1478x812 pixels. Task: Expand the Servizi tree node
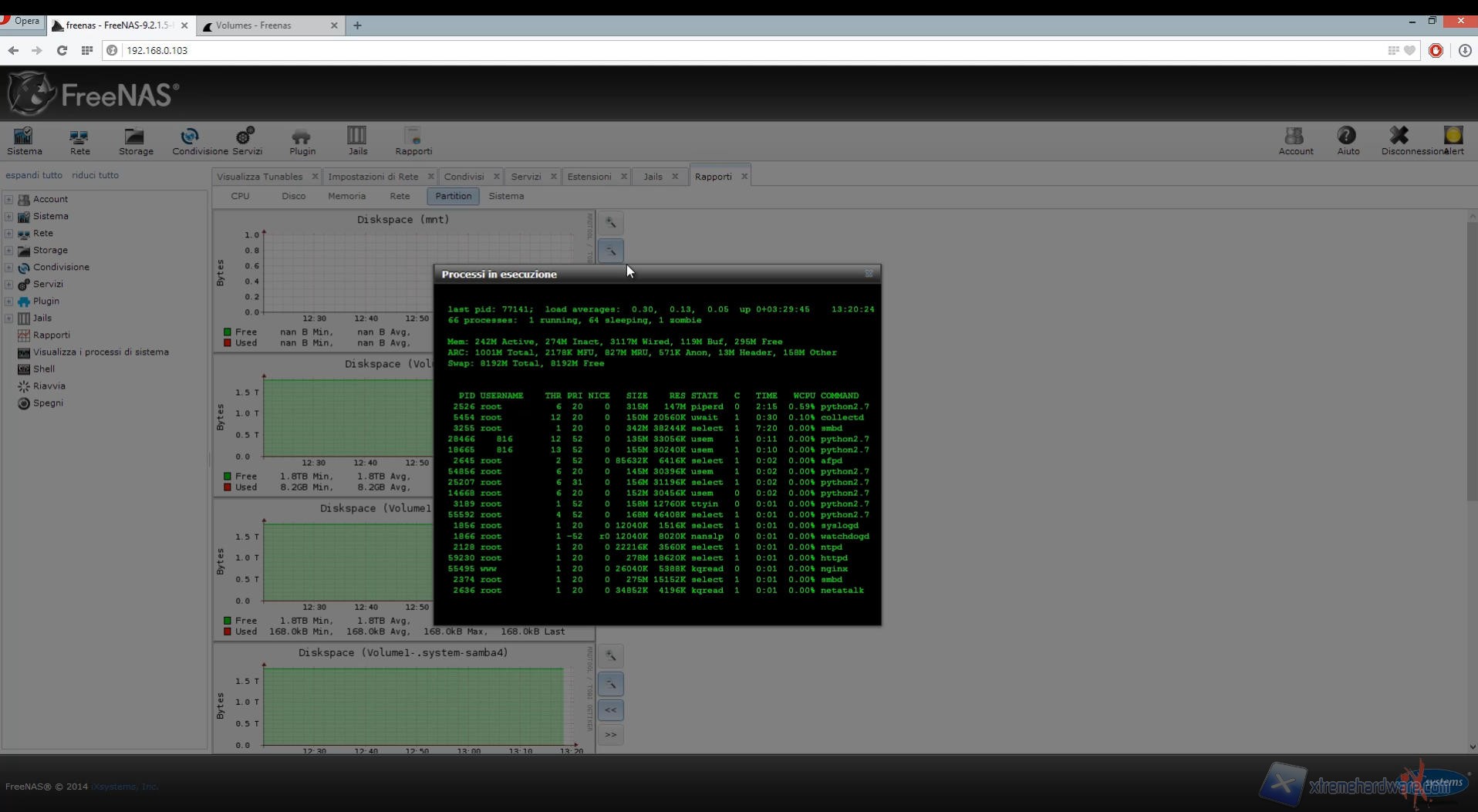click(9, 284)
